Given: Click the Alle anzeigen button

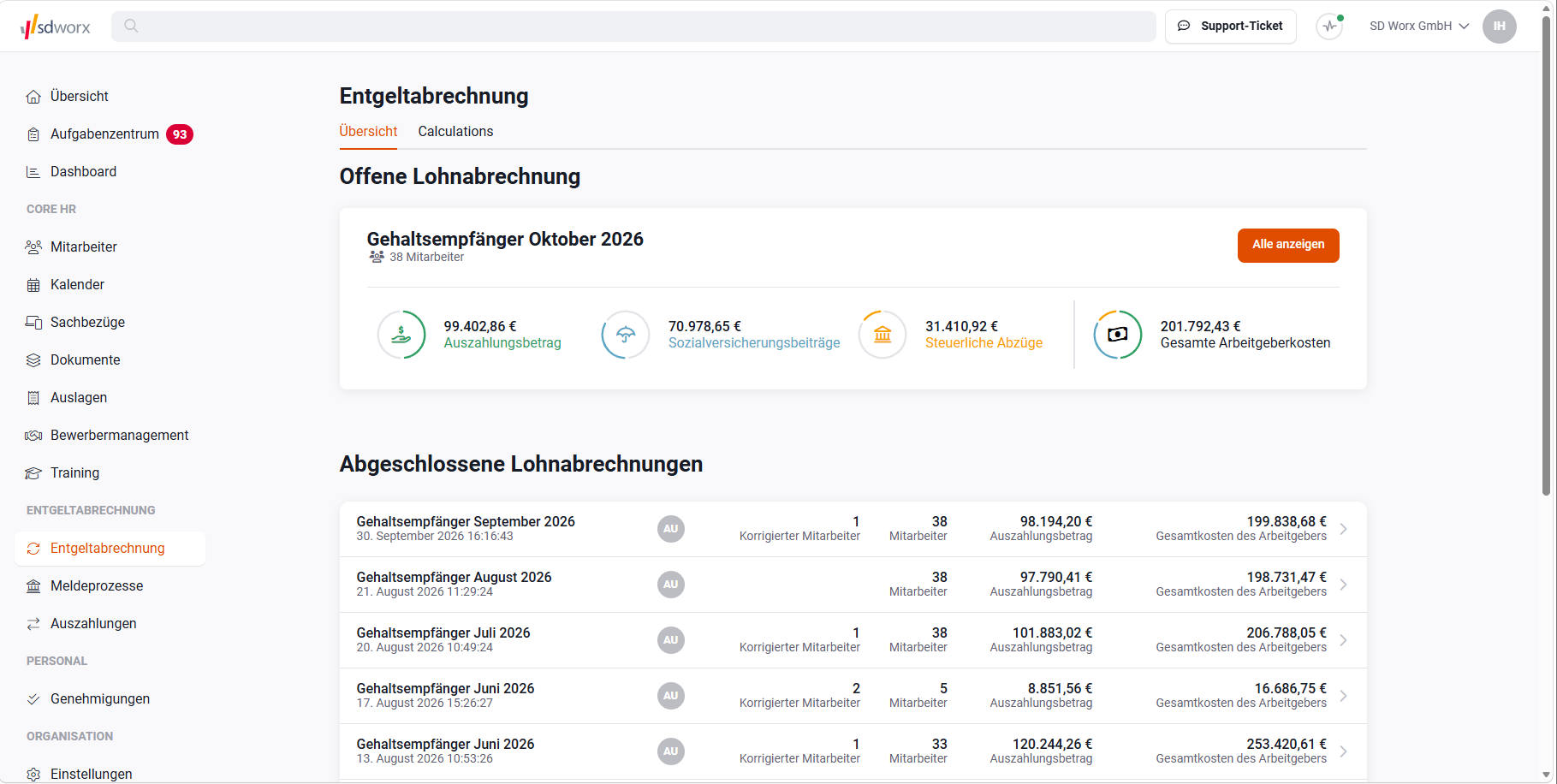Looking at the screenshot, I should pos(1288,246).
